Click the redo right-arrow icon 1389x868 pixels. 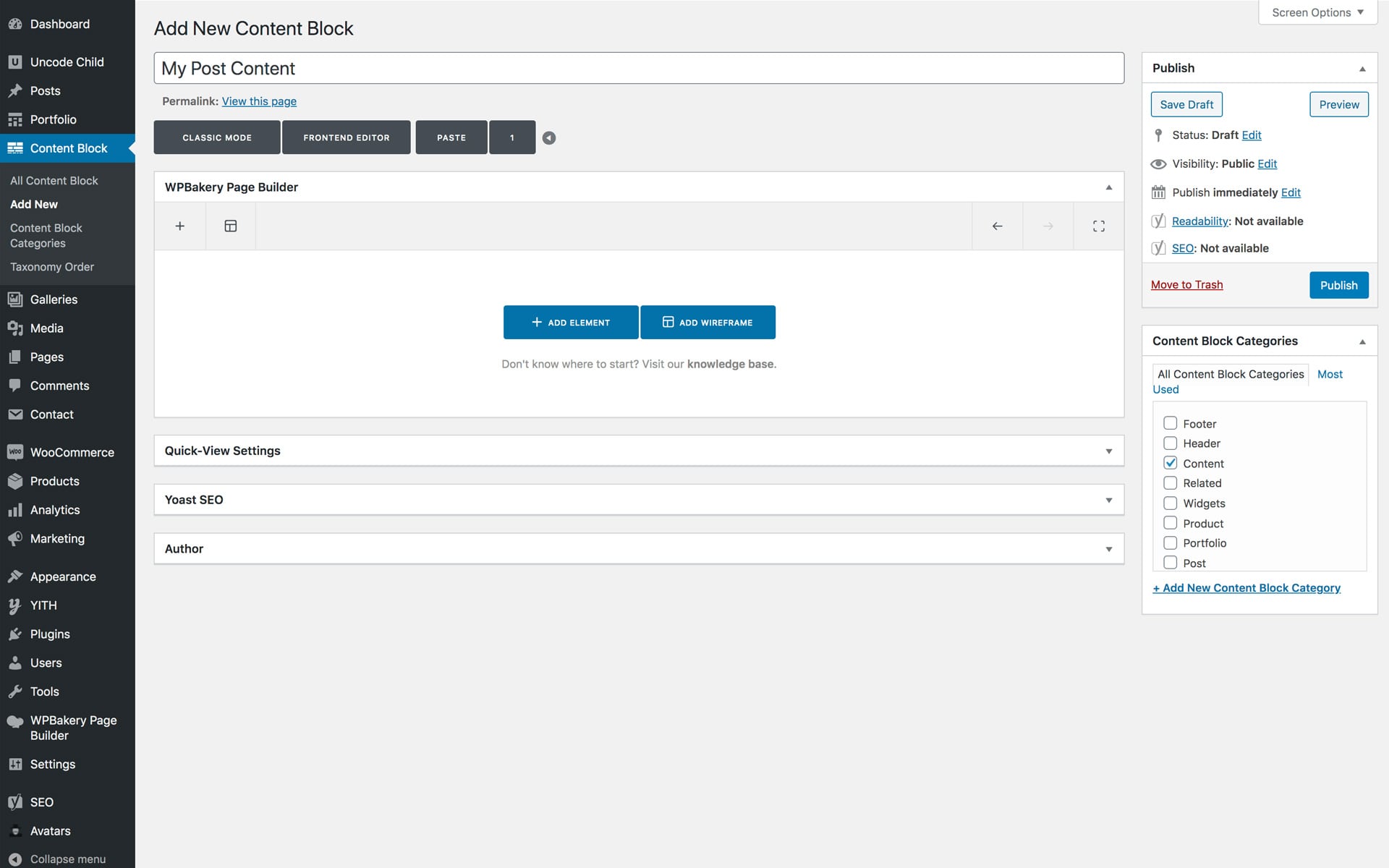1048,226
